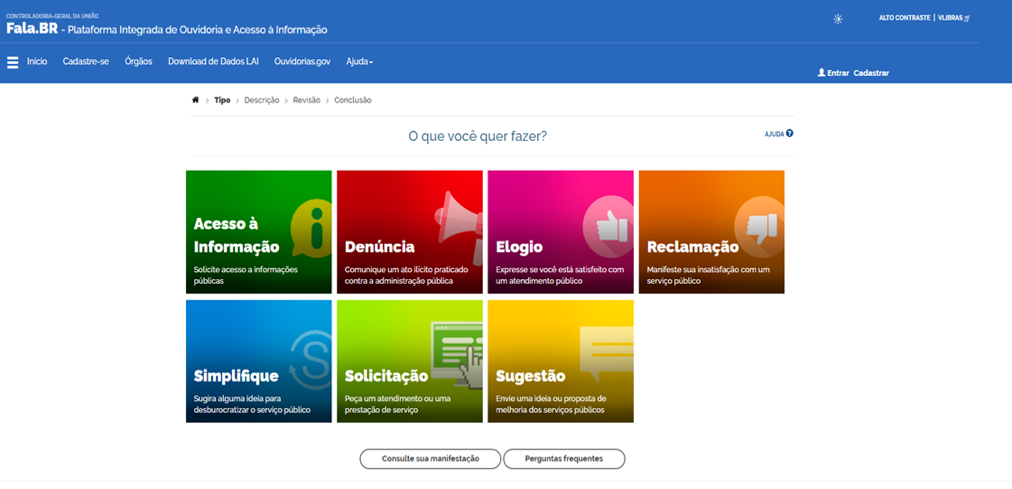Click 'Solicite acesso a informações públicas' text

tap(246, 275)
